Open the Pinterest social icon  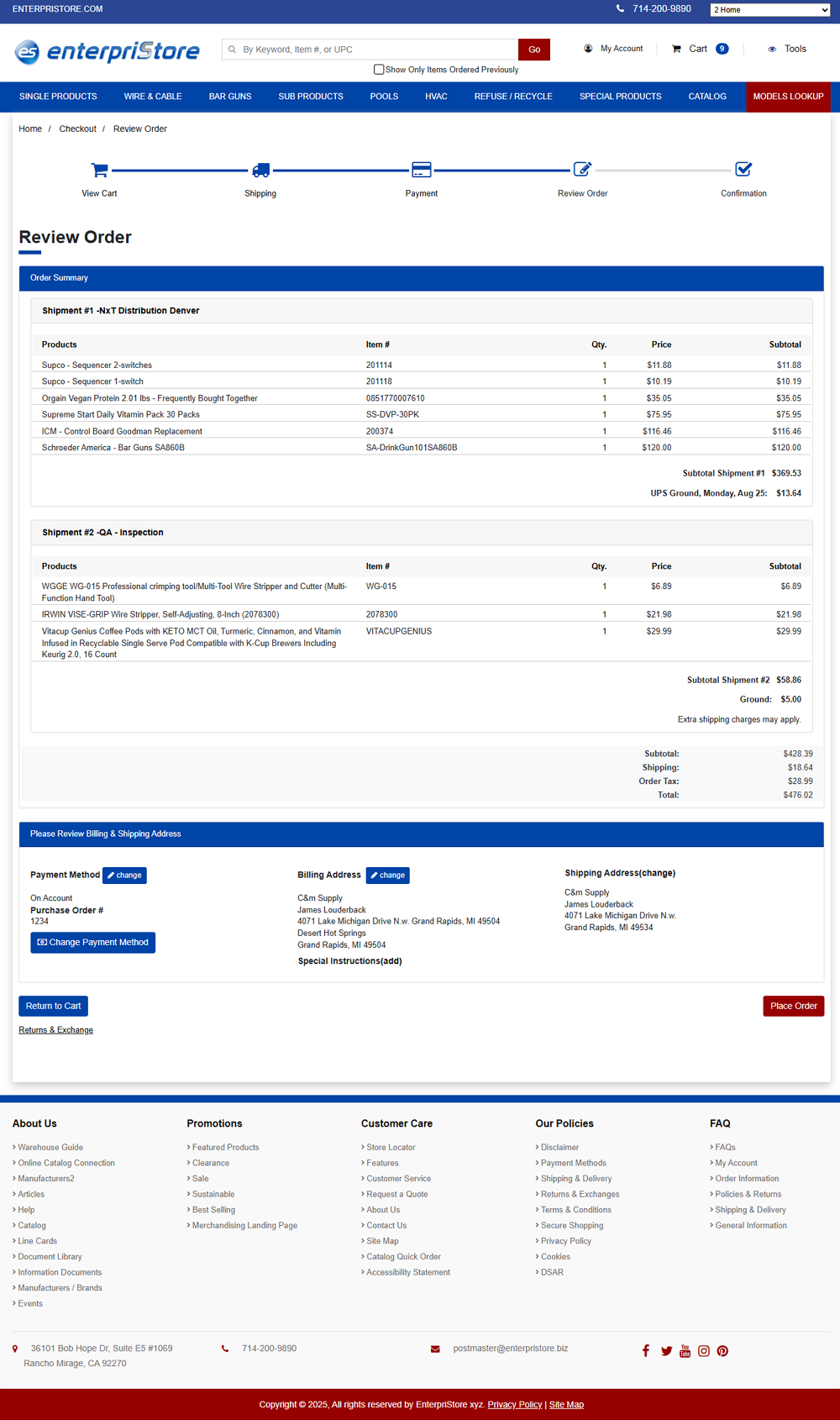(x=722, y=1351)
